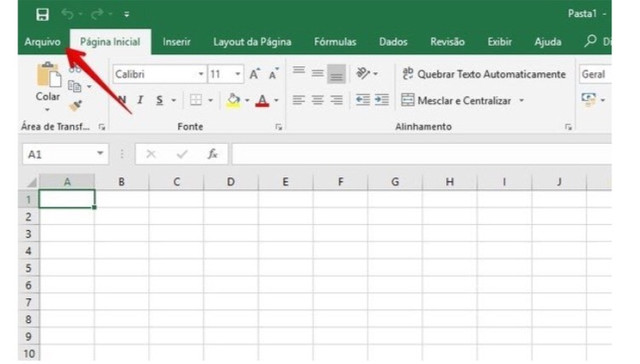
Task: Toggle align text left
Action: 299,100
